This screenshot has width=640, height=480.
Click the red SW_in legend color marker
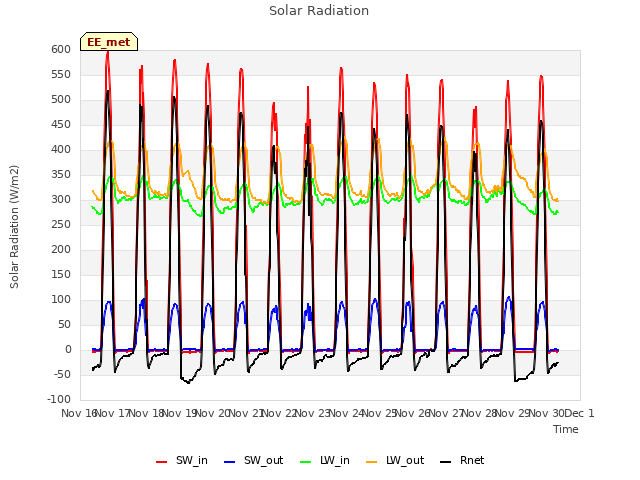[x=162, y=462]
